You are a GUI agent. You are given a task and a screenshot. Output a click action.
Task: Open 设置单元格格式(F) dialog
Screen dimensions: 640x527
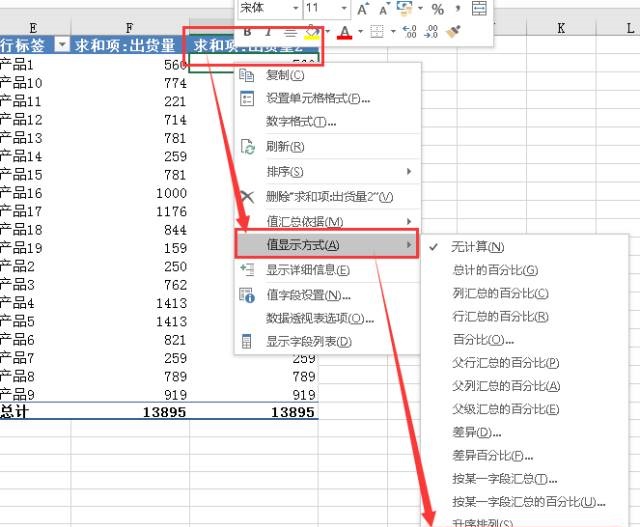click(327, 98)
